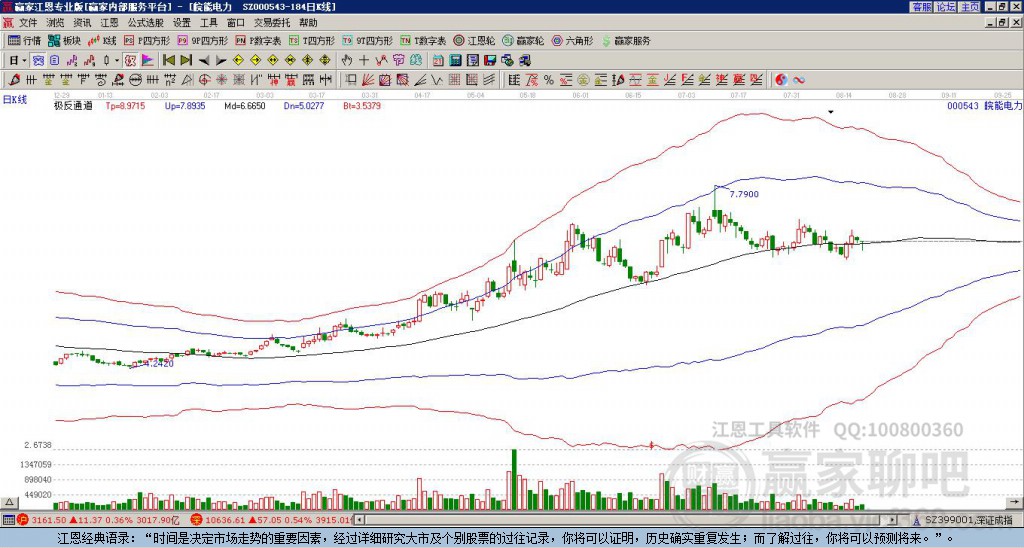Click the 极反通道 indicator label

[73, 105]
